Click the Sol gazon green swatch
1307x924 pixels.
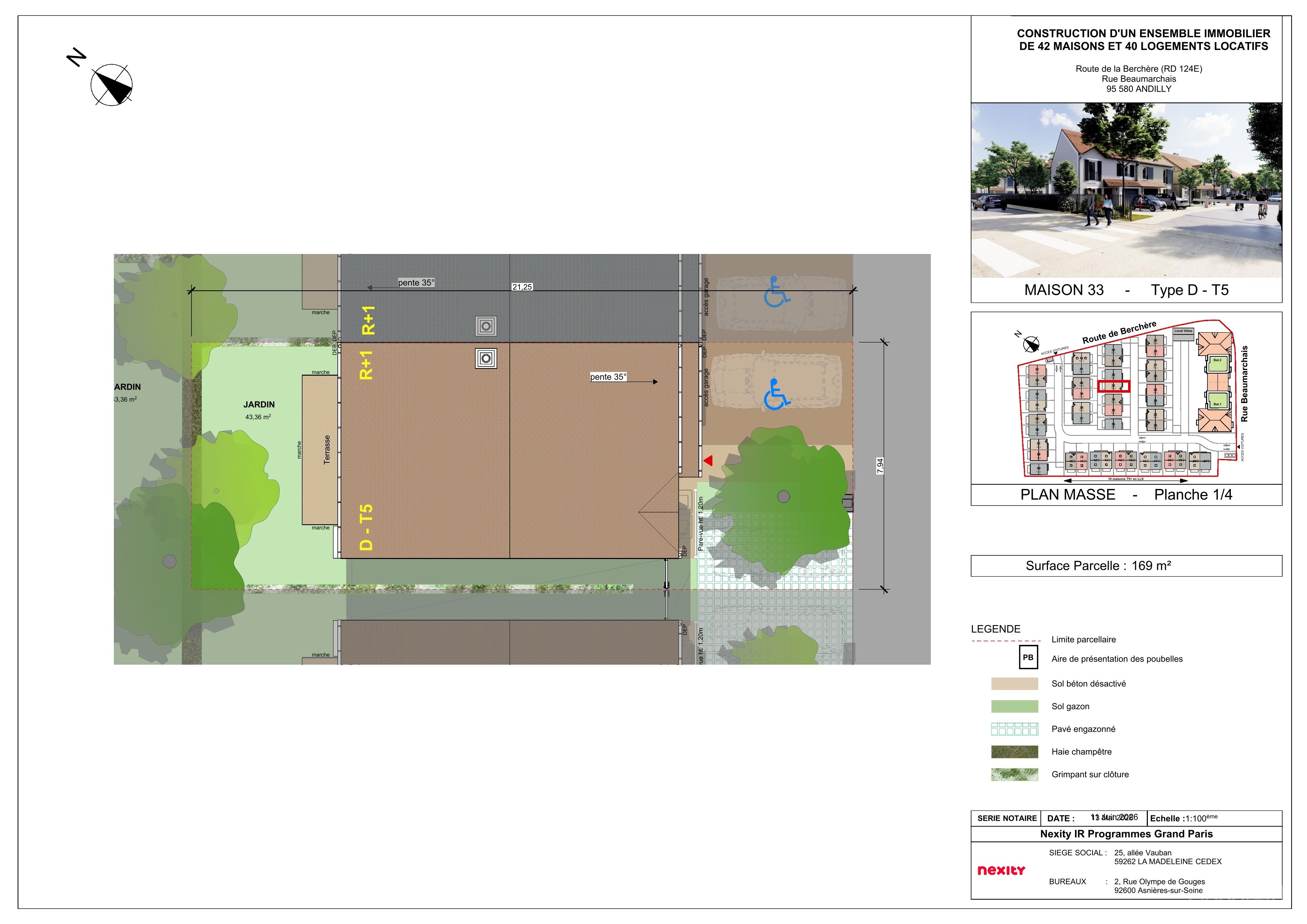tap(1015, 707)
